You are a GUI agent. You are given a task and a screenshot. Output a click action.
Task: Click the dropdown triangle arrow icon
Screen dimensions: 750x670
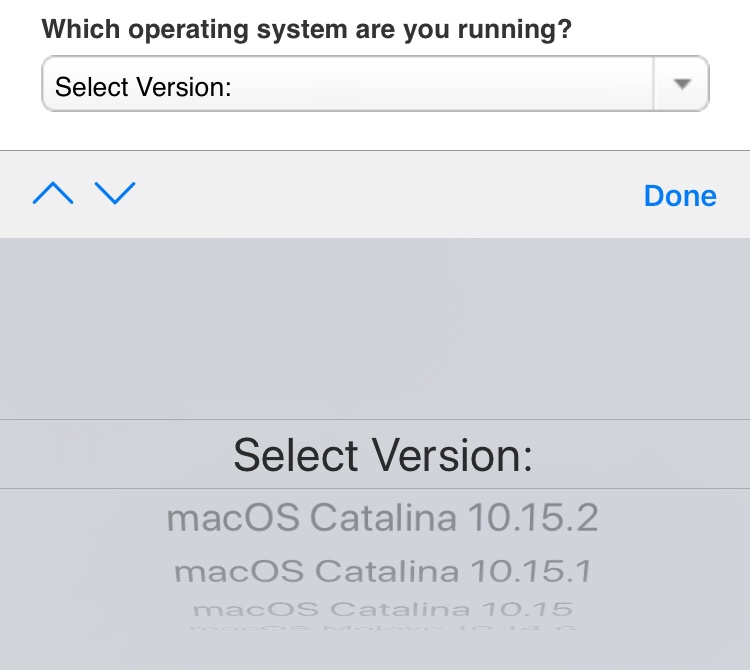(x=682, y=85)
